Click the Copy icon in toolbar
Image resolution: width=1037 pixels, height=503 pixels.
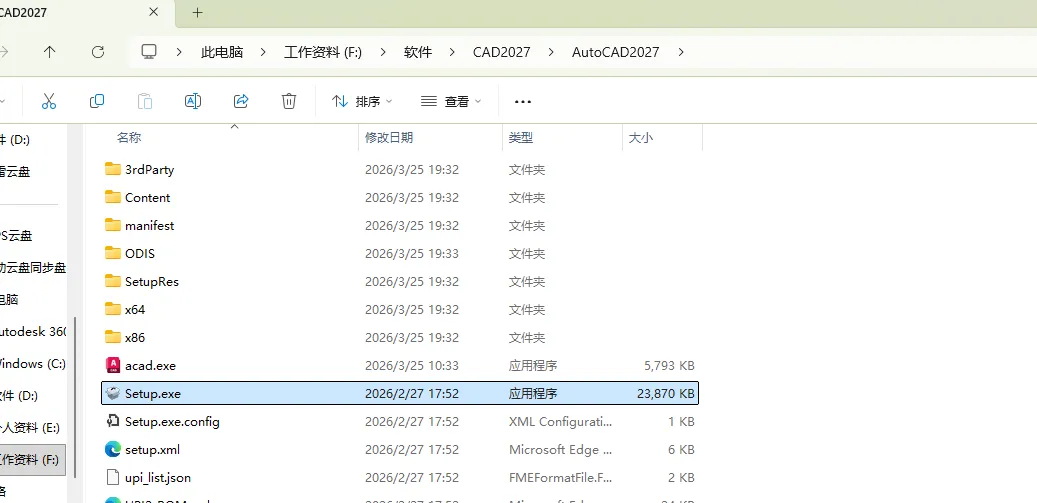point(97,101)
